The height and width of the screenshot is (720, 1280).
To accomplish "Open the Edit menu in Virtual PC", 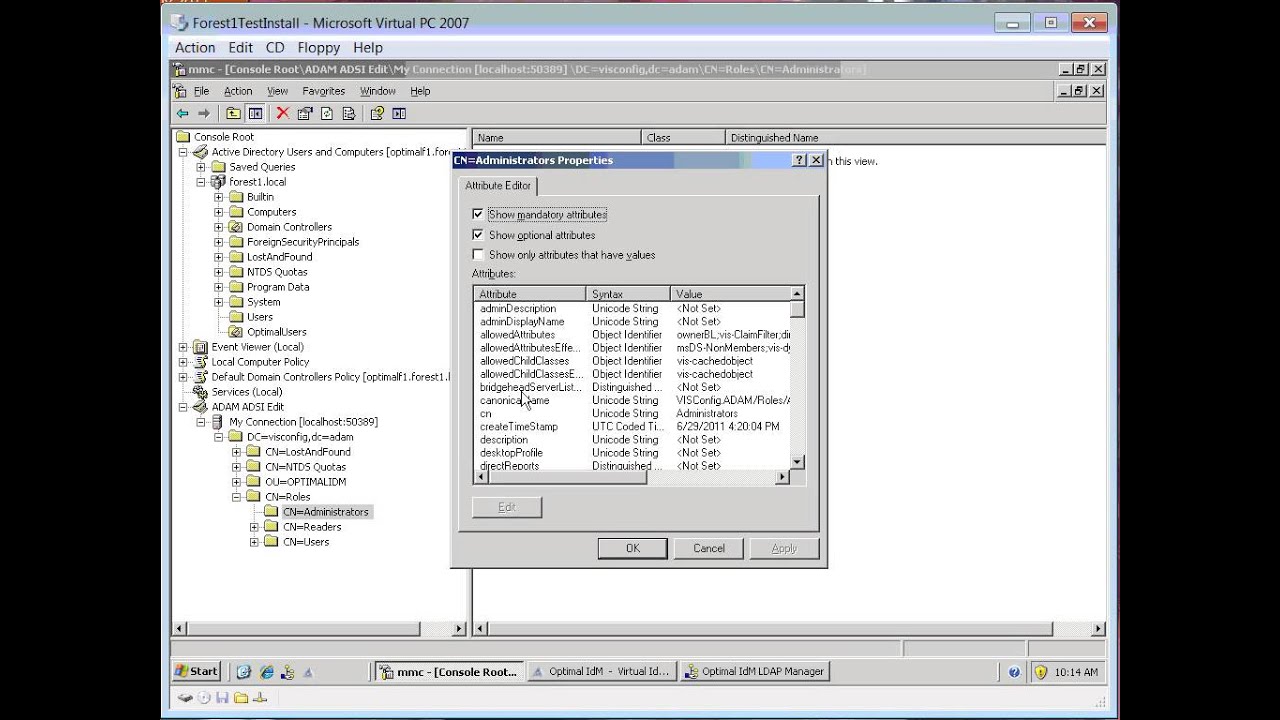I will (x=240, y=47).
